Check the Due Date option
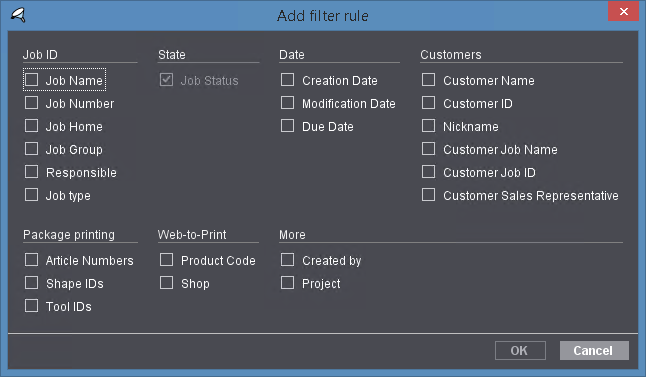 point(288,126)
